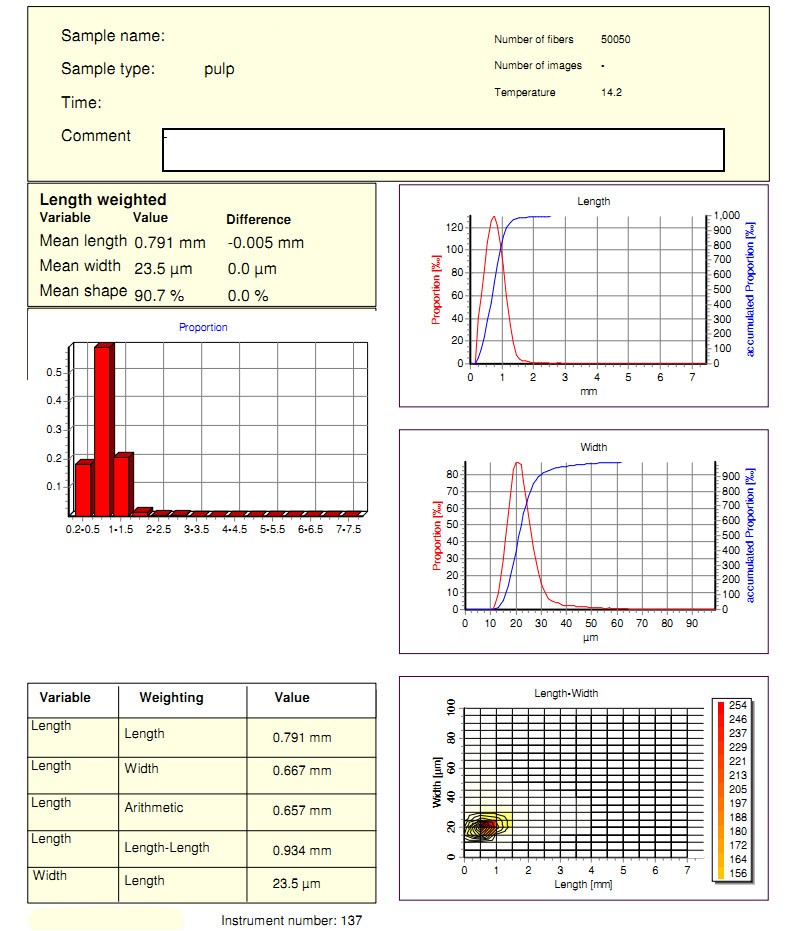Click the 'Instrument number: 137' text
This screenshot has width=799, height=931.
coord(291,920)
